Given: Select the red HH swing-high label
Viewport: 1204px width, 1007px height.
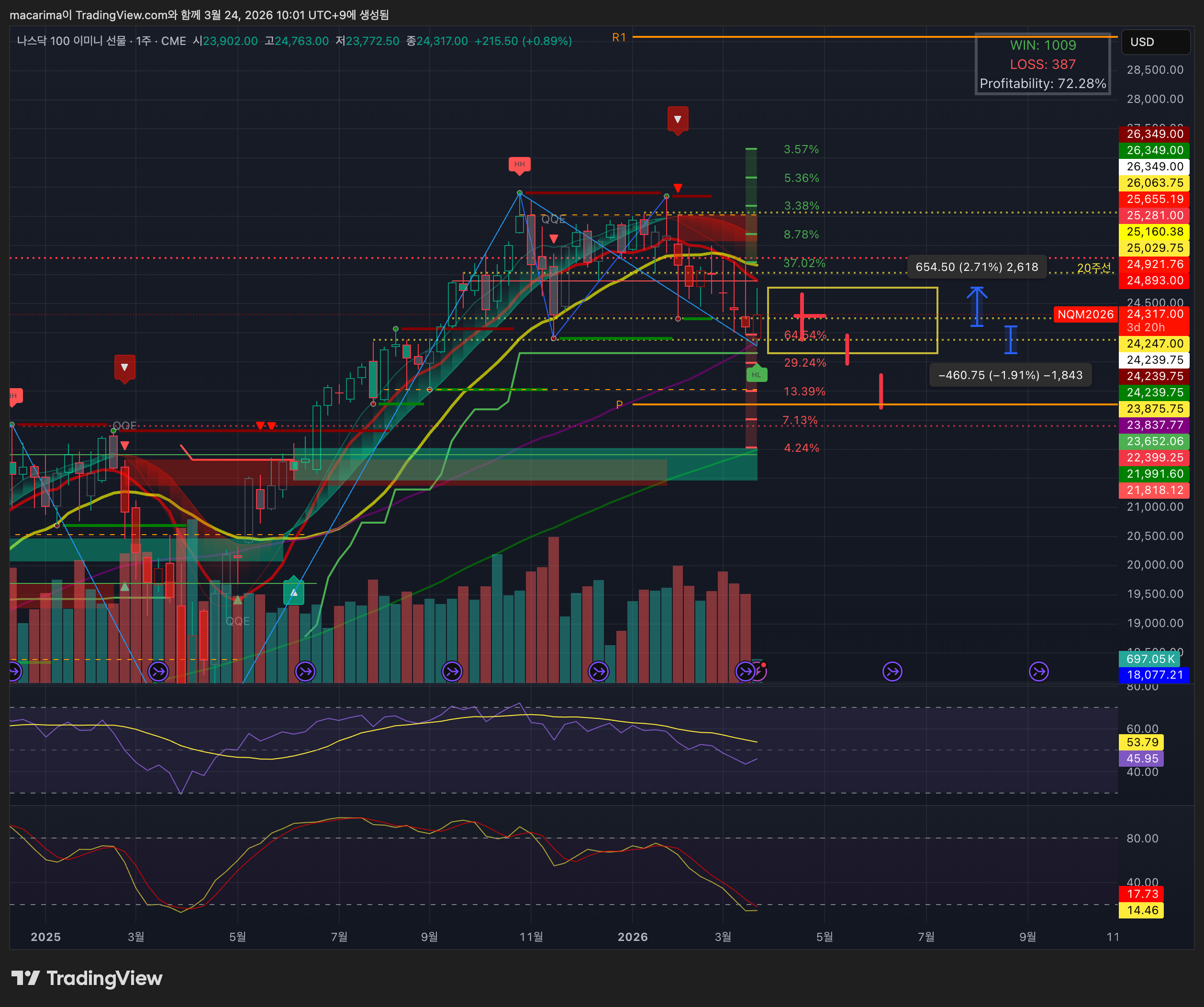Looking at the screenshot, I should pyautogui.click(x=519, y=165).
